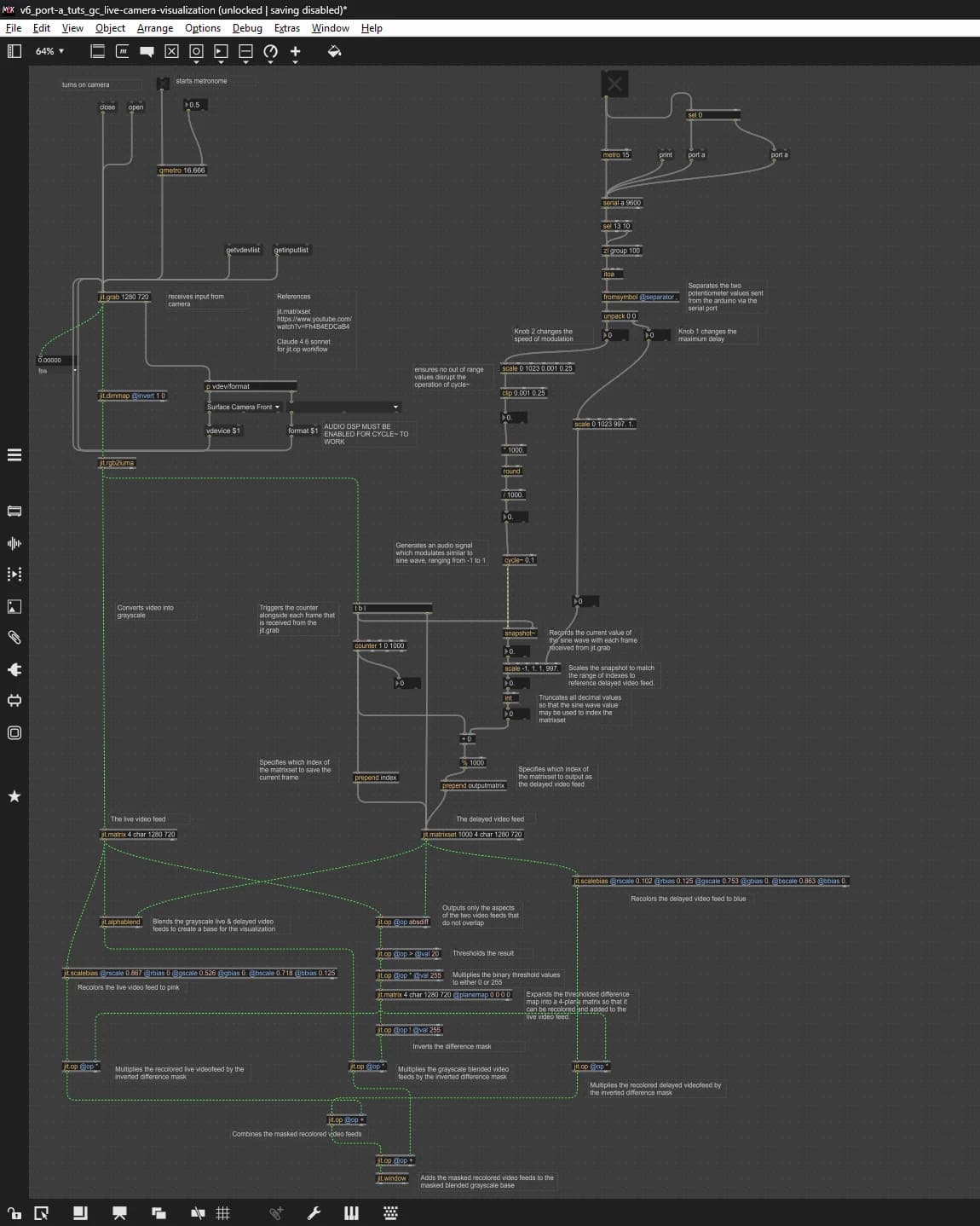Open the 64% zoom dropdown
Image resolution: width=980 pixels, height=1226 pixels.
pos(49,51)
